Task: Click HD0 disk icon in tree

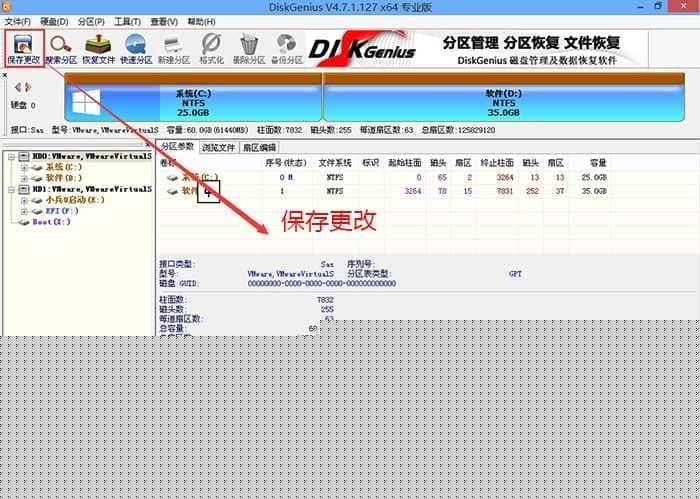Action: point(25,156)
